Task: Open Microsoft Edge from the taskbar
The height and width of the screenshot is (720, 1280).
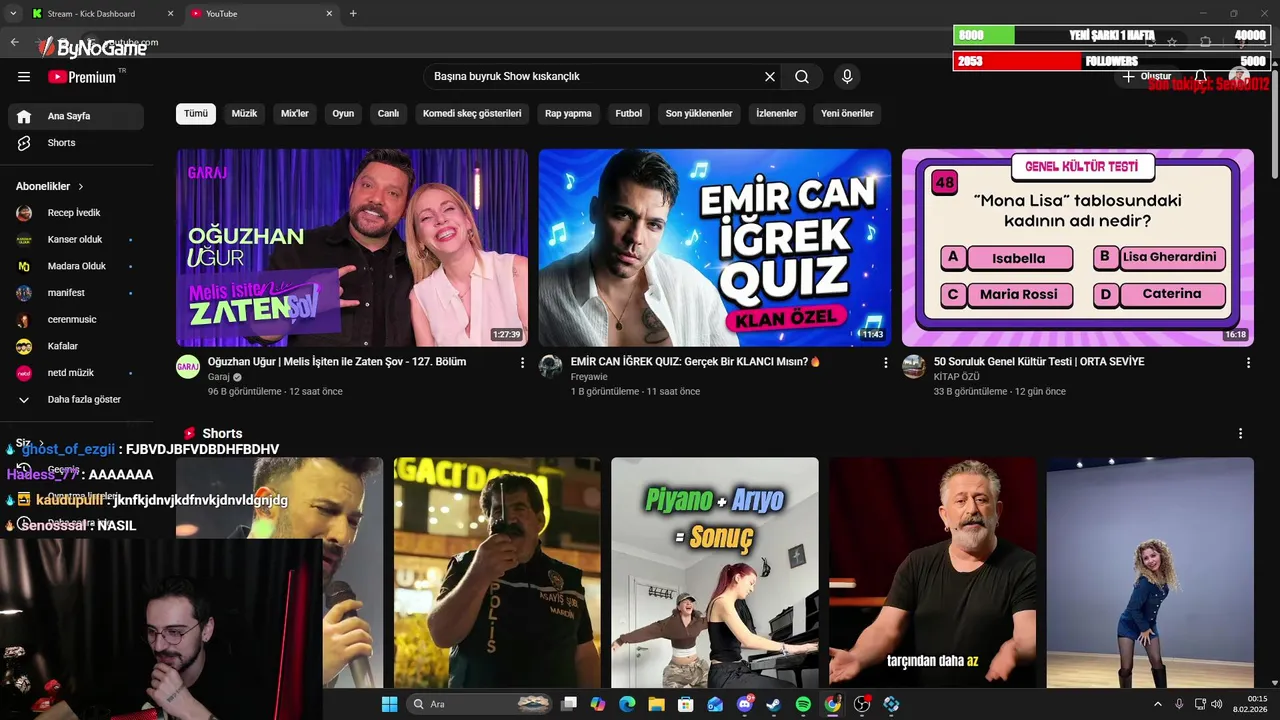Action: (x=627, y=704)
